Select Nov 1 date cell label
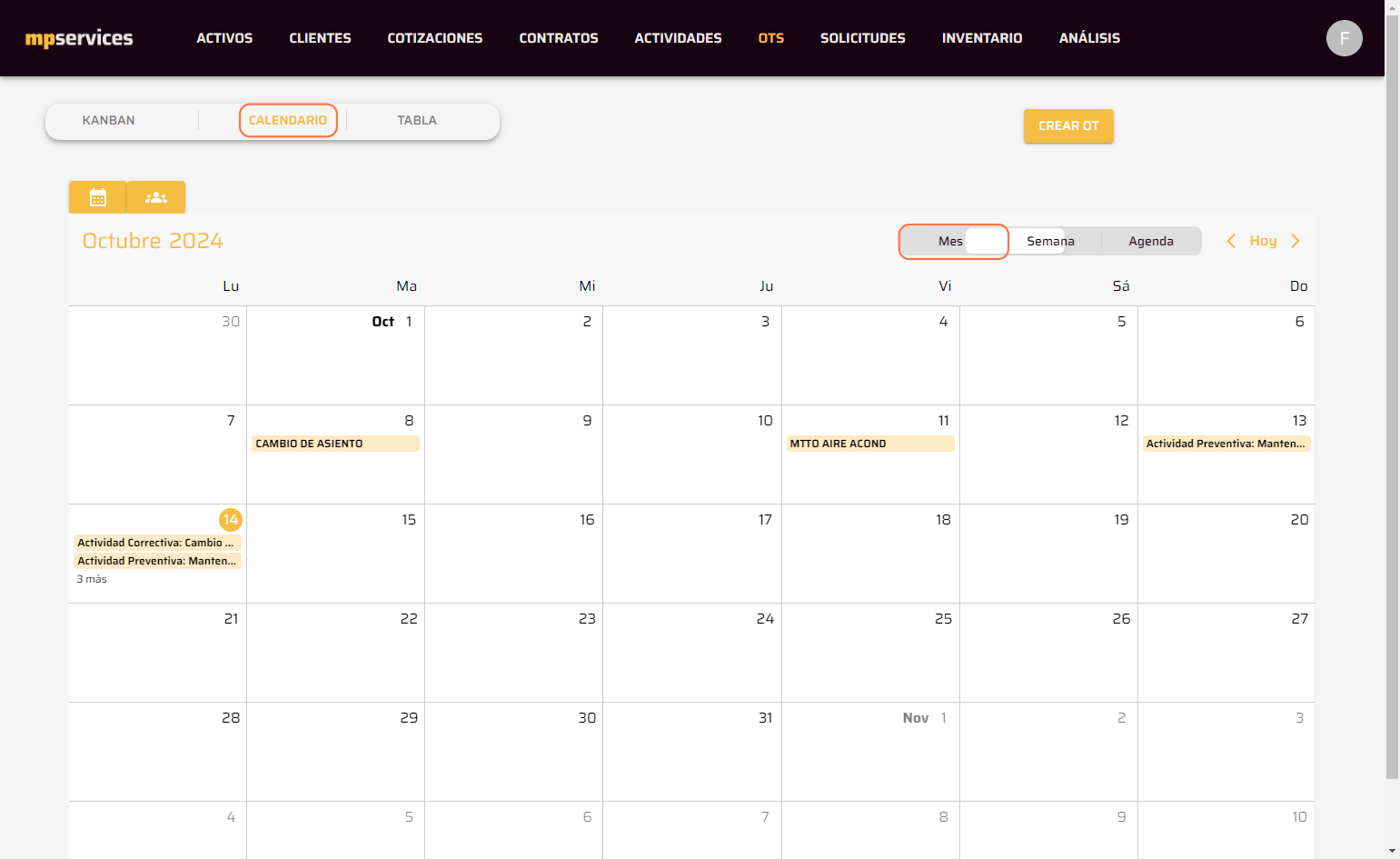The image size is (1400, 859). 925,718
